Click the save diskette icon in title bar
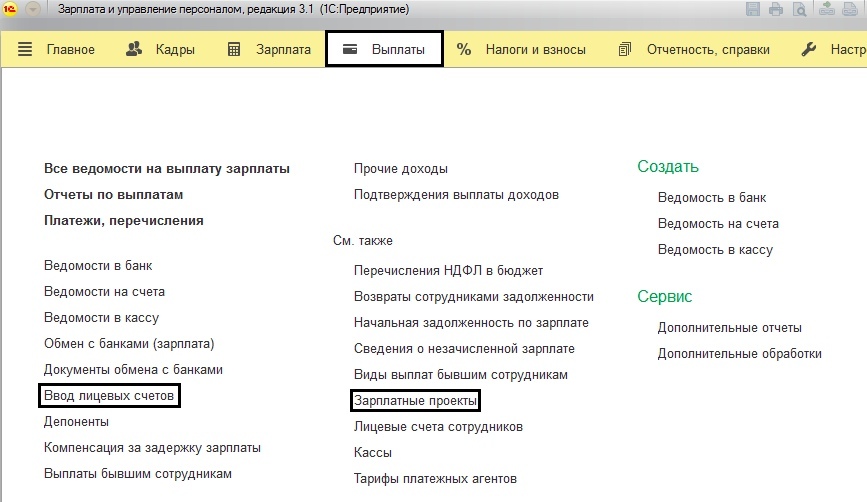The width and height of the screenshot is (867, 502). (x=754, y=10)
